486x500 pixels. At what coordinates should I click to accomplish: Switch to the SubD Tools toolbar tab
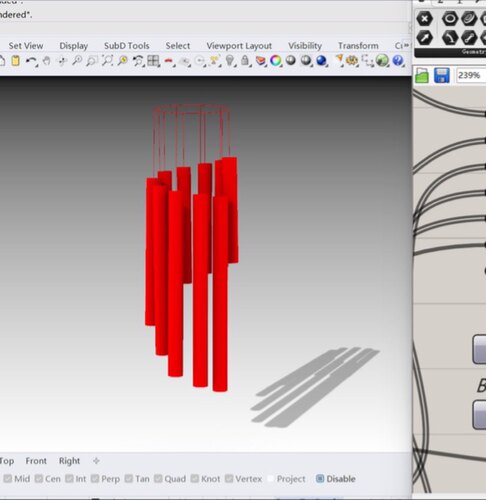(127, 46)
